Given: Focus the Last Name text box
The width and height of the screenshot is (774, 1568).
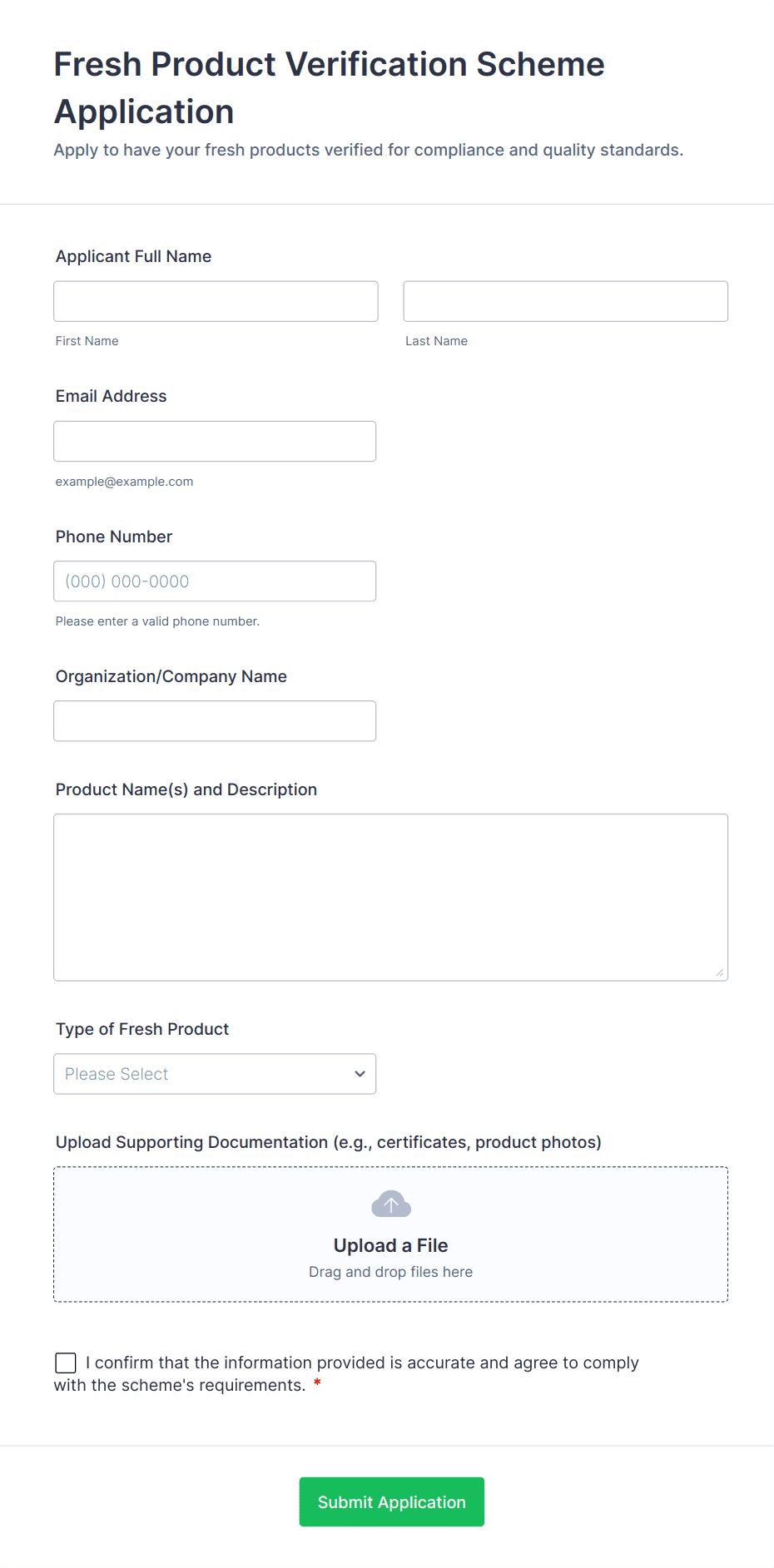Looking at the screenshot, I should [x=566, y=301].
